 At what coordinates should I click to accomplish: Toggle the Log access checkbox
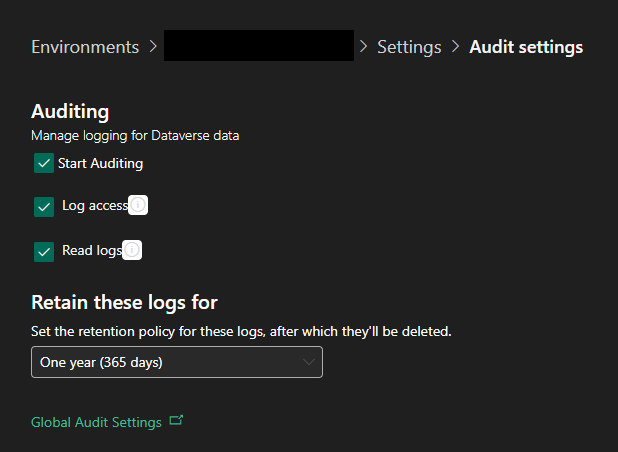(44, 207)
